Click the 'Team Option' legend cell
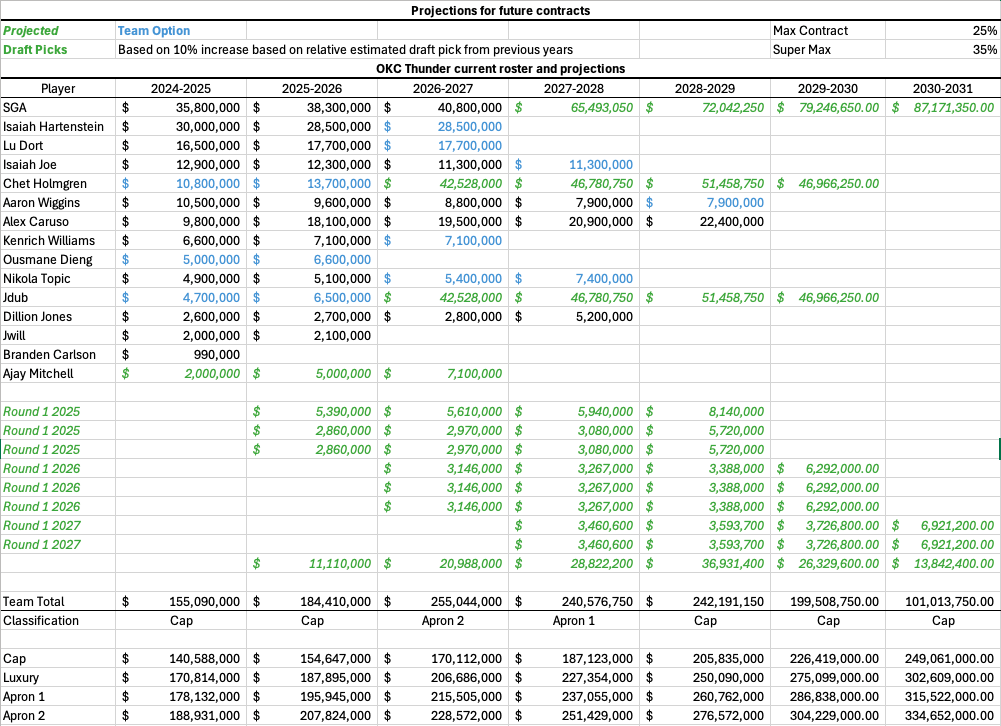The image size is (1001, 726). [181, 31]
